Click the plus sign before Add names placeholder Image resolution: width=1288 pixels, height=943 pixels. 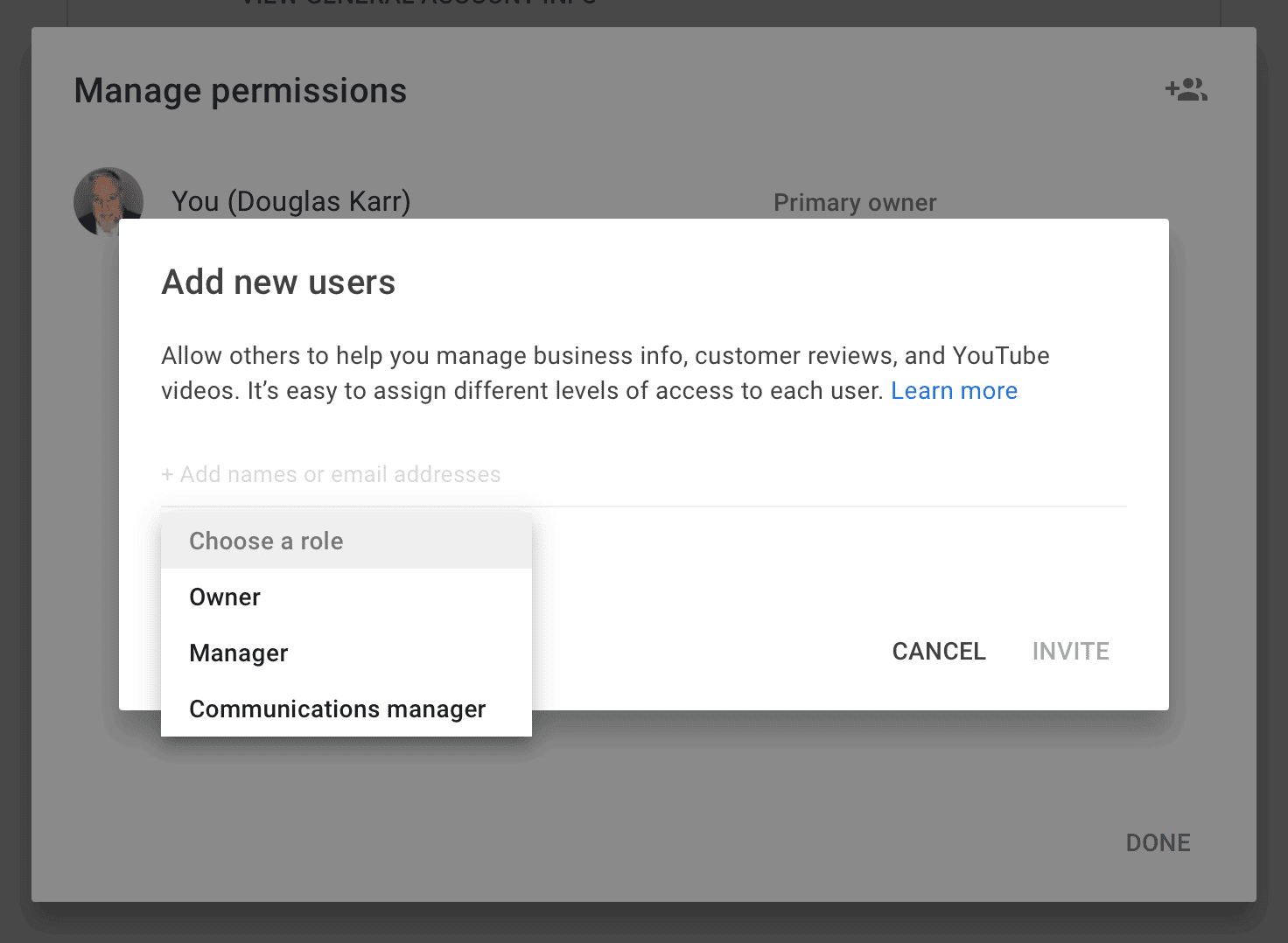click(167, 475)
